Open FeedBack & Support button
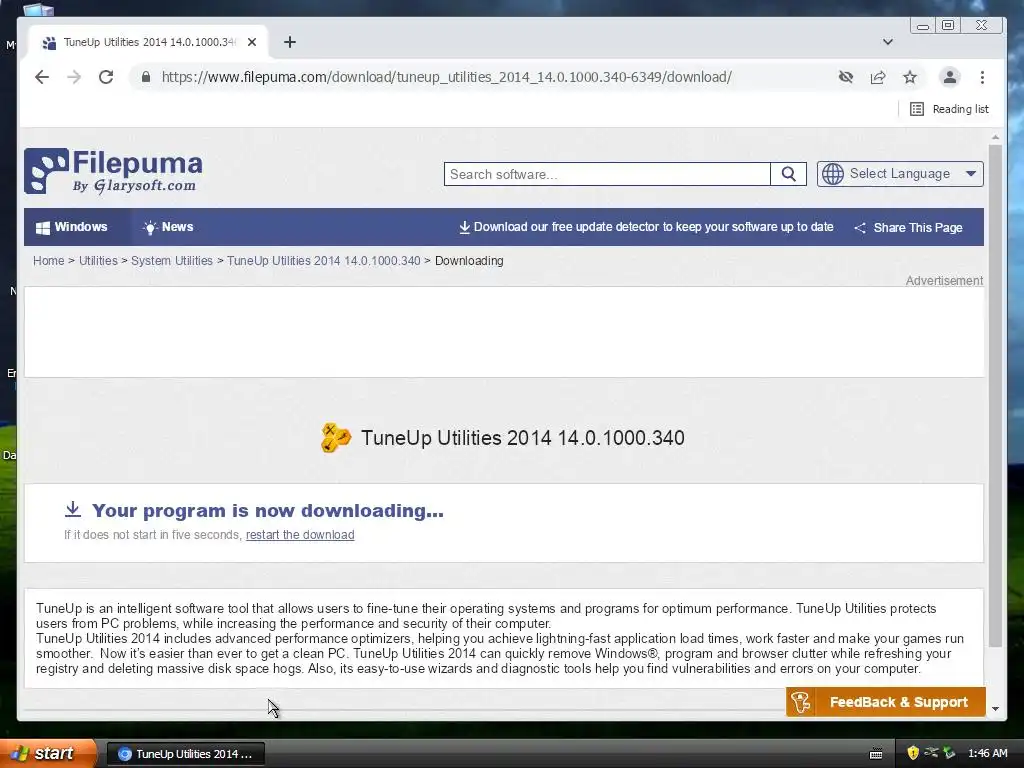The height and width of the screenshot is (768, 1024). 886,702
